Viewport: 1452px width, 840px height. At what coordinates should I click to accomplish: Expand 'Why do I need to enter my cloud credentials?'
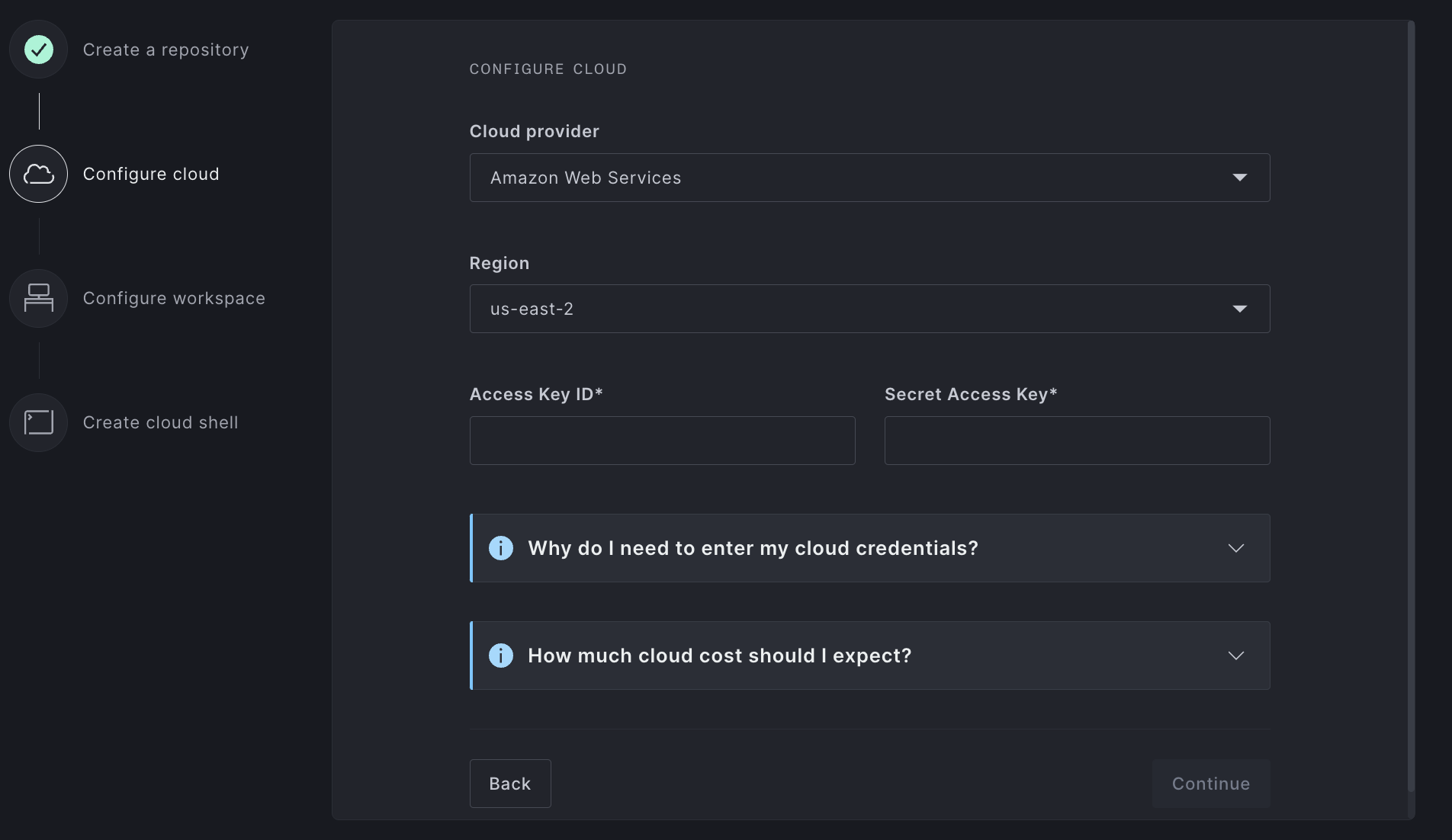[x=753, y=548]
